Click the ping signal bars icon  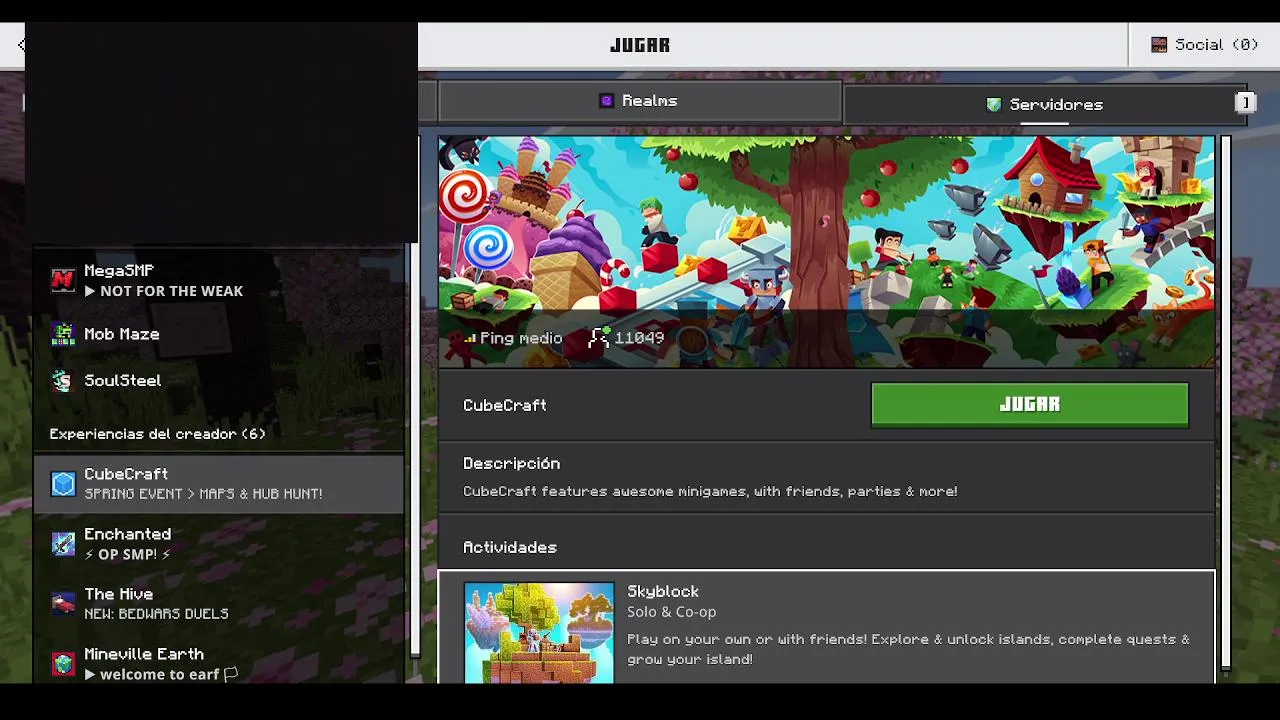(x=469, y=338)
